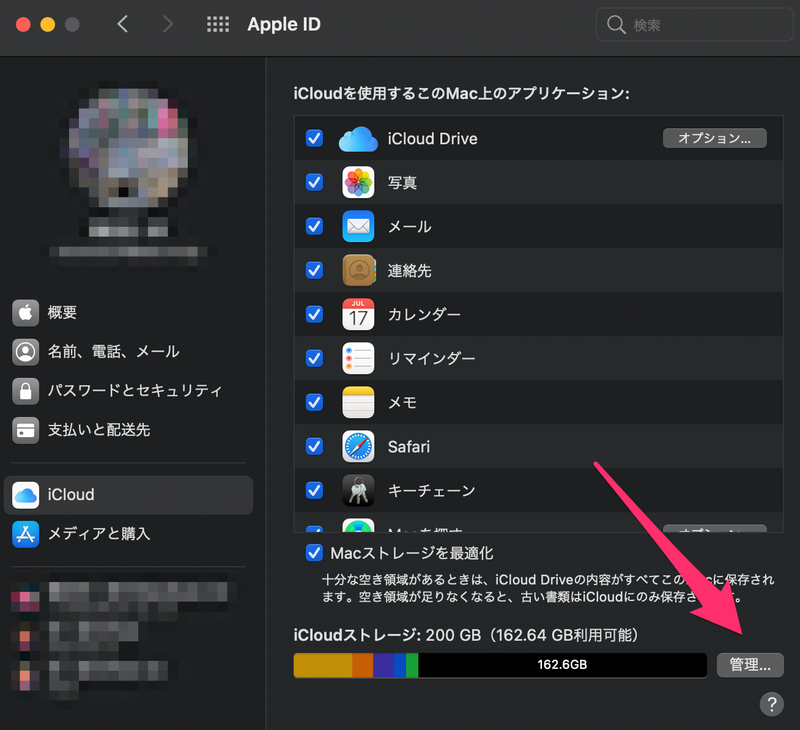Click the Apple logo icon beside 概要
Image resolution: width=800 pixels, height=730 pixels.
pos(26,312)
